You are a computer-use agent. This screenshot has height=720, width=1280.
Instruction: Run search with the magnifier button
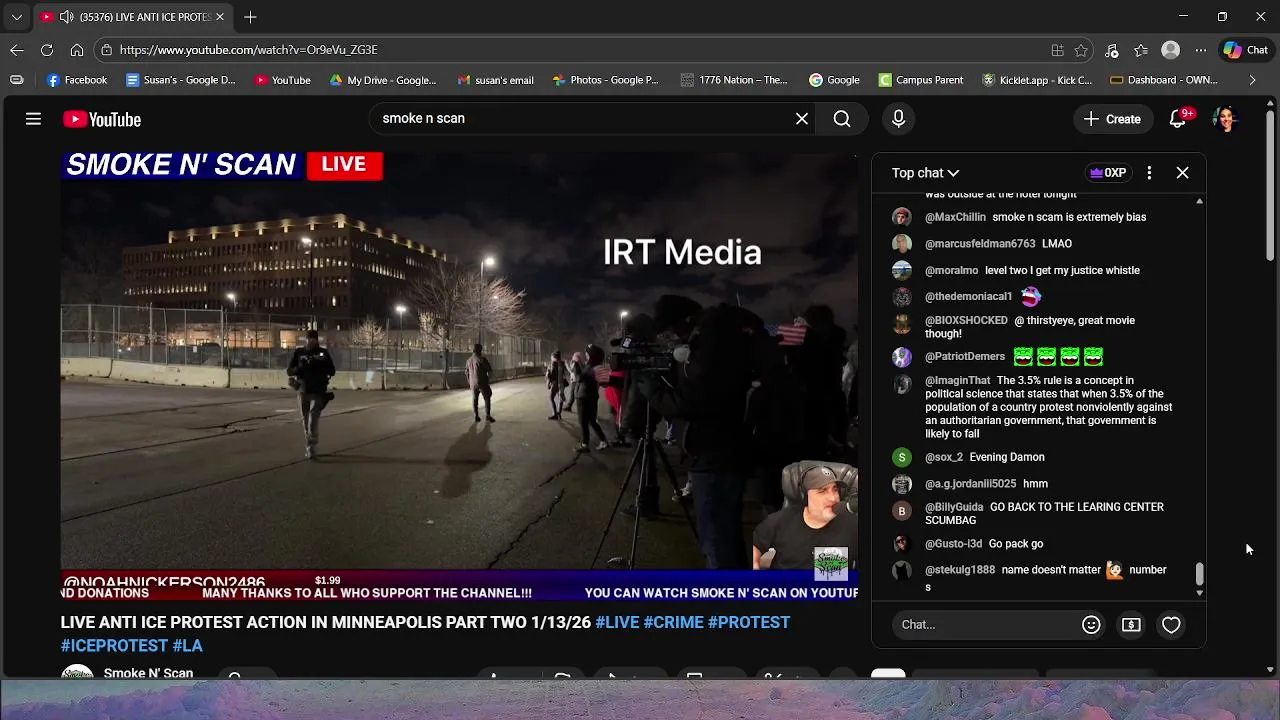pyautogui.click(x=842, y=119)
